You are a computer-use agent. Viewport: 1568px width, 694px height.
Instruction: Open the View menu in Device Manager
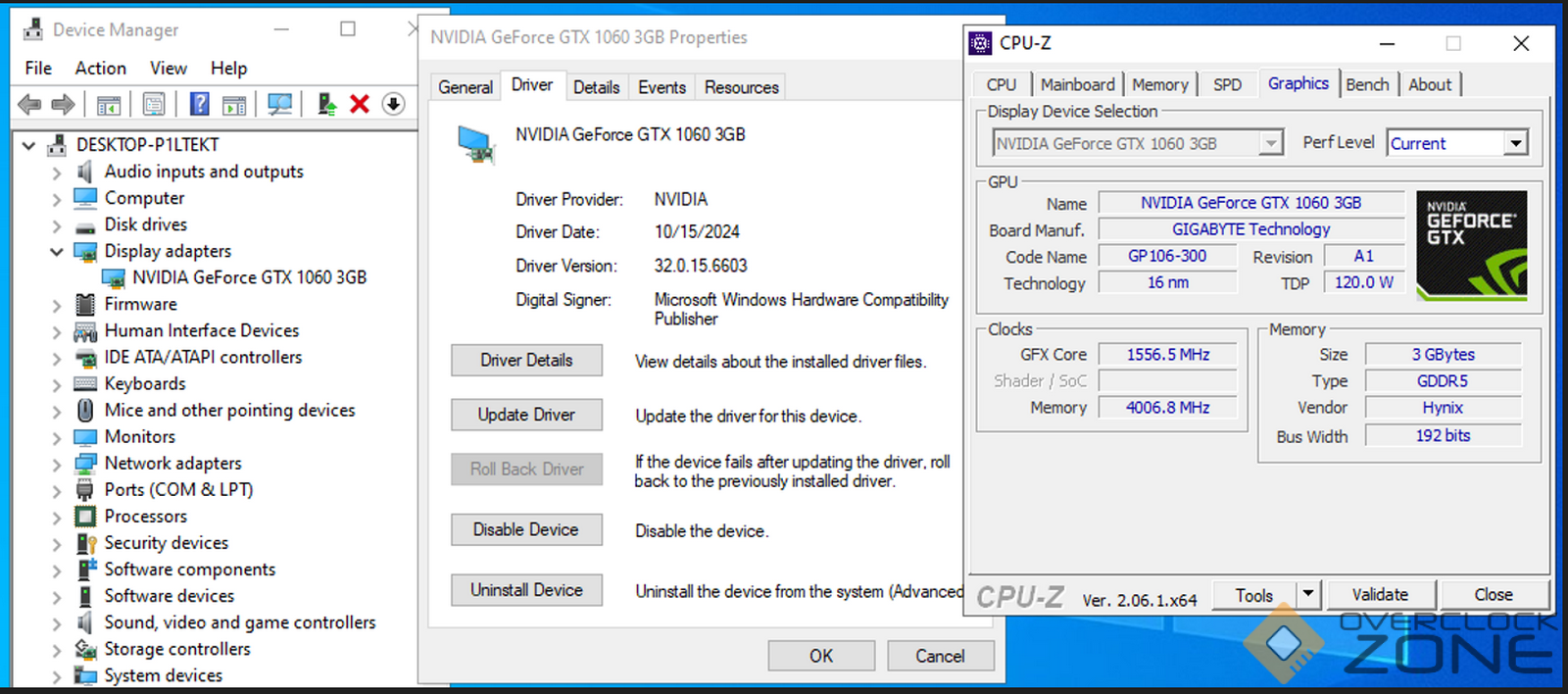[x=168, y=68]
